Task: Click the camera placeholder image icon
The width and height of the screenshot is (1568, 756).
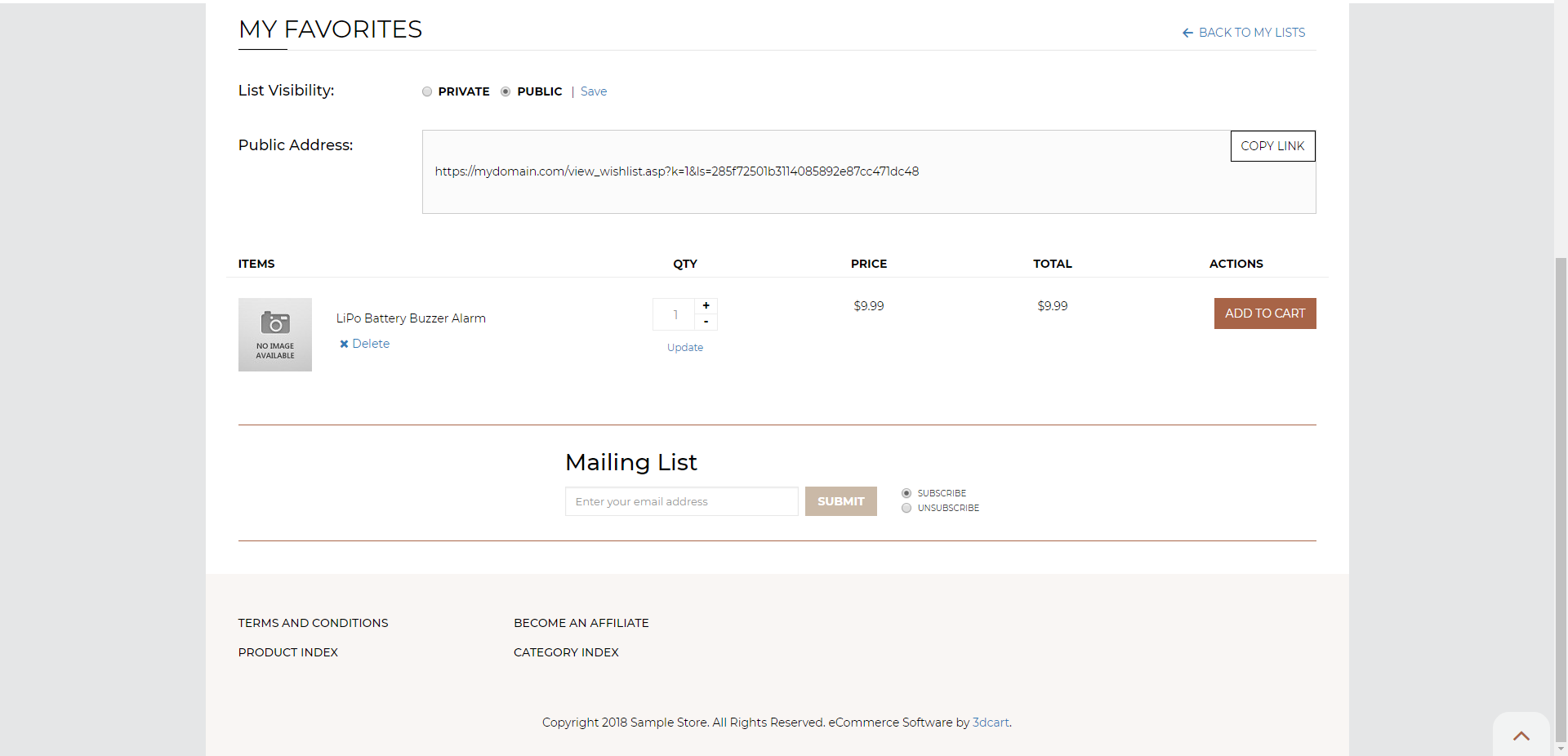Action: point(274,323)
